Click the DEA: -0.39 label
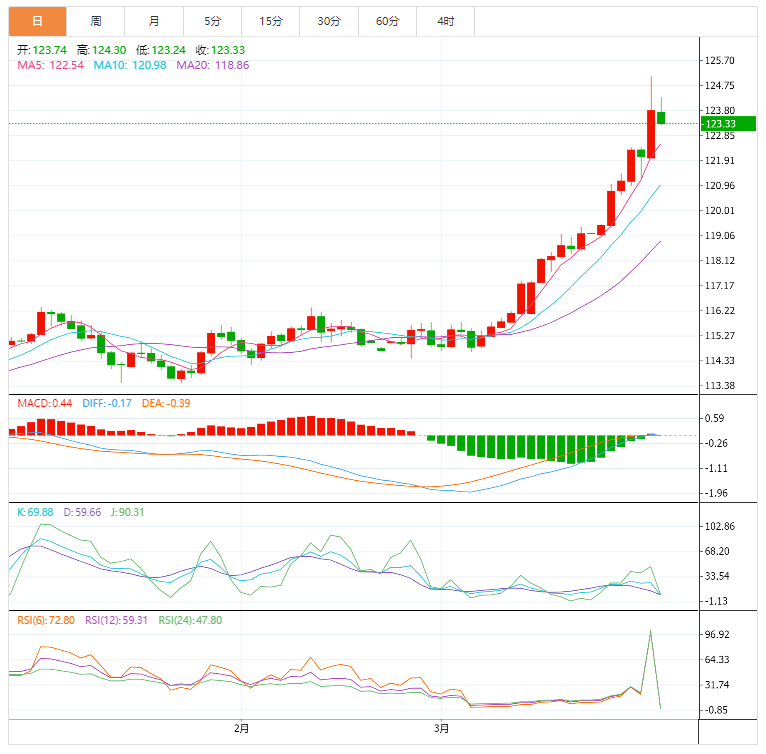This screenshot has width=766, height=754. 166,403
